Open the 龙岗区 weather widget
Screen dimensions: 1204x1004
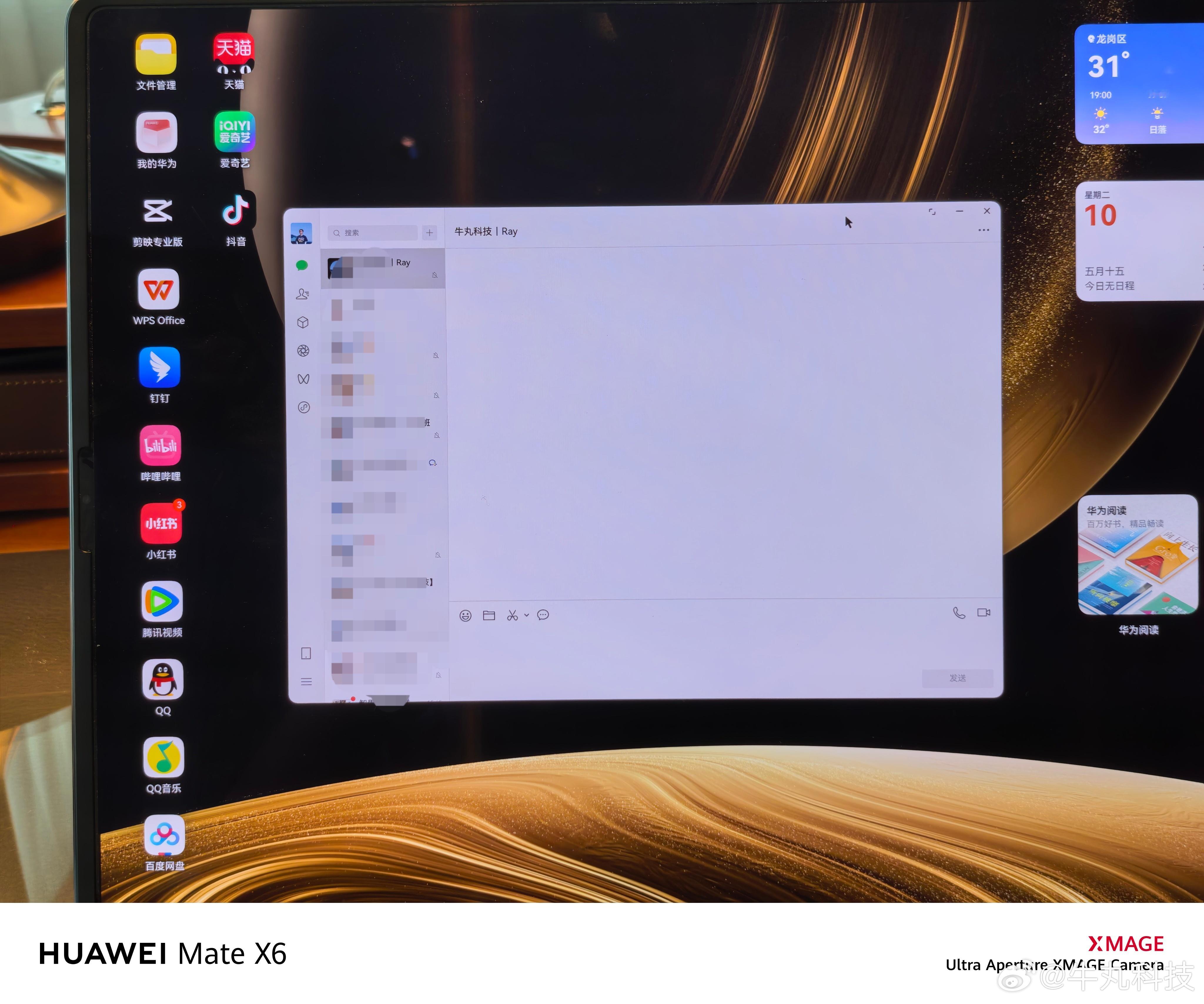click(1139, 84)
